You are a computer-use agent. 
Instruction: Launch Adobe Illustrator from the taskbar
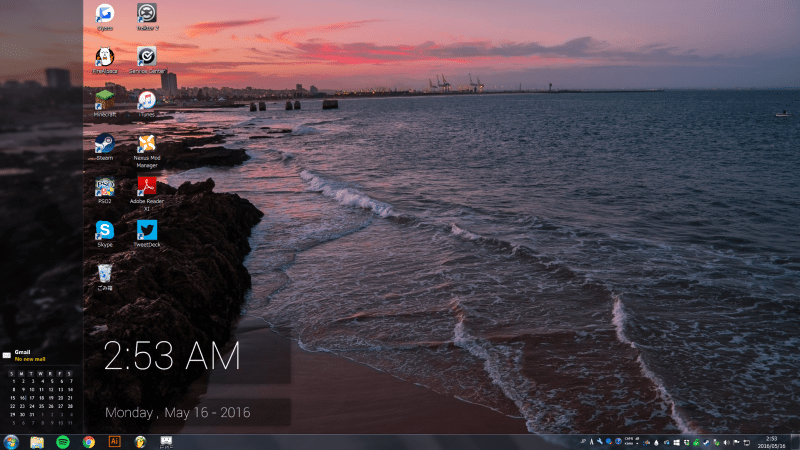(115, 441)
